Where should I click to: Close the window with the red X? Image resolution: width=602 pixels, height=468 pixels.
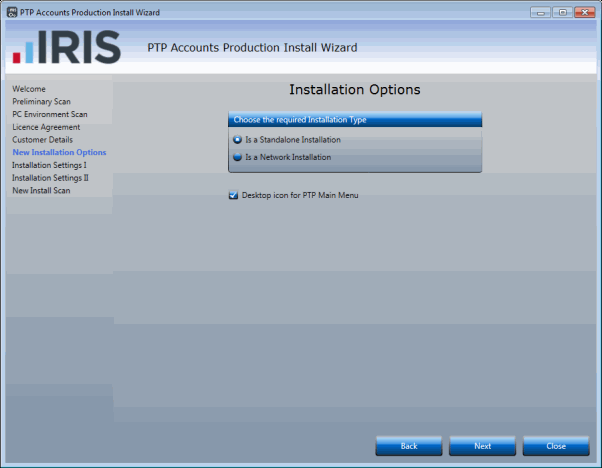coord(585,12)
